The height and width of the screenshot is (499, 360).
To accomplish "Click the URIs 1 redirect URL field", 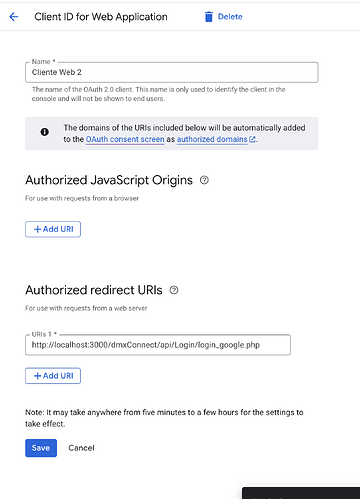I will tap(158, 345).
